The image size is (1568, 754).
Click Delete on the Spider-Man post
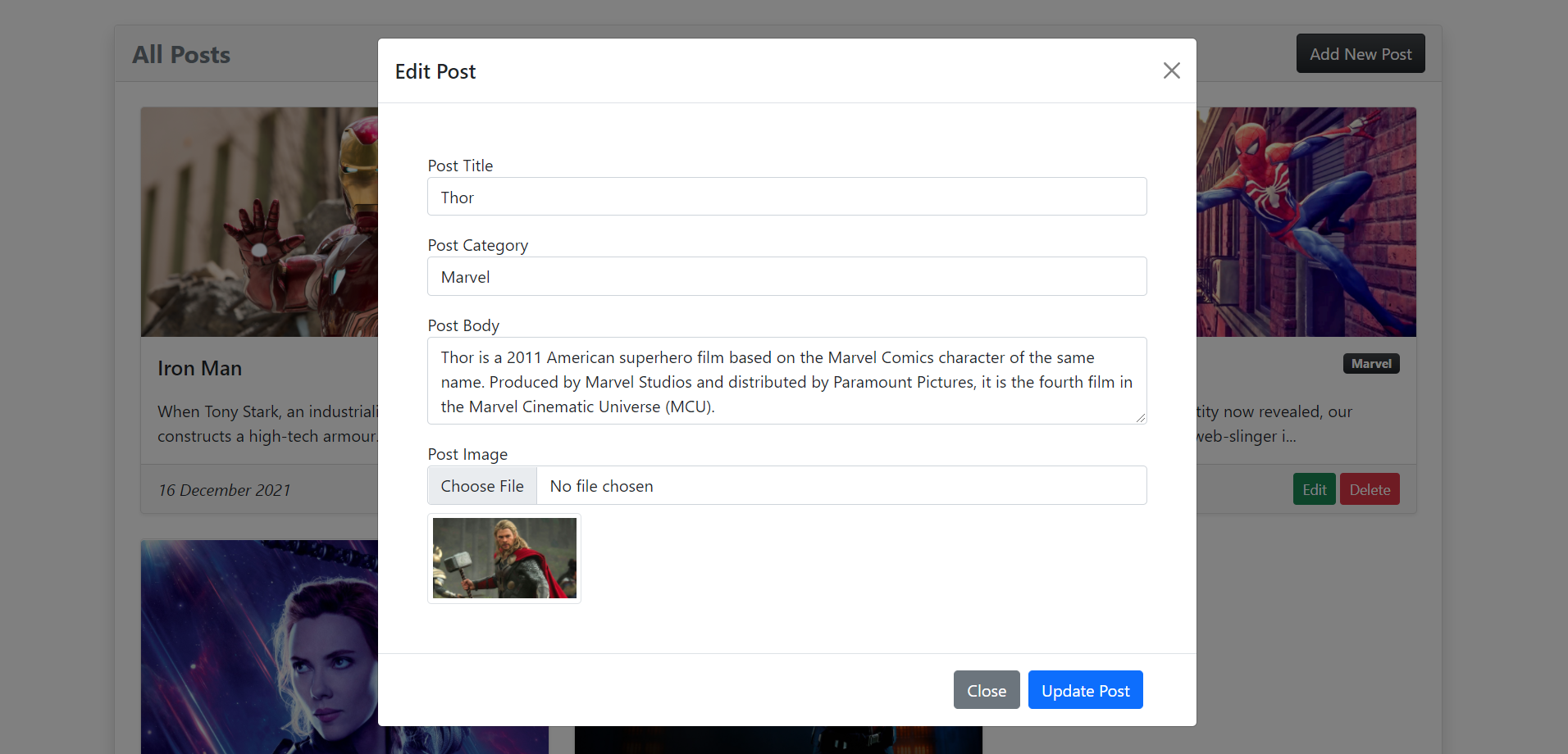1369,488
